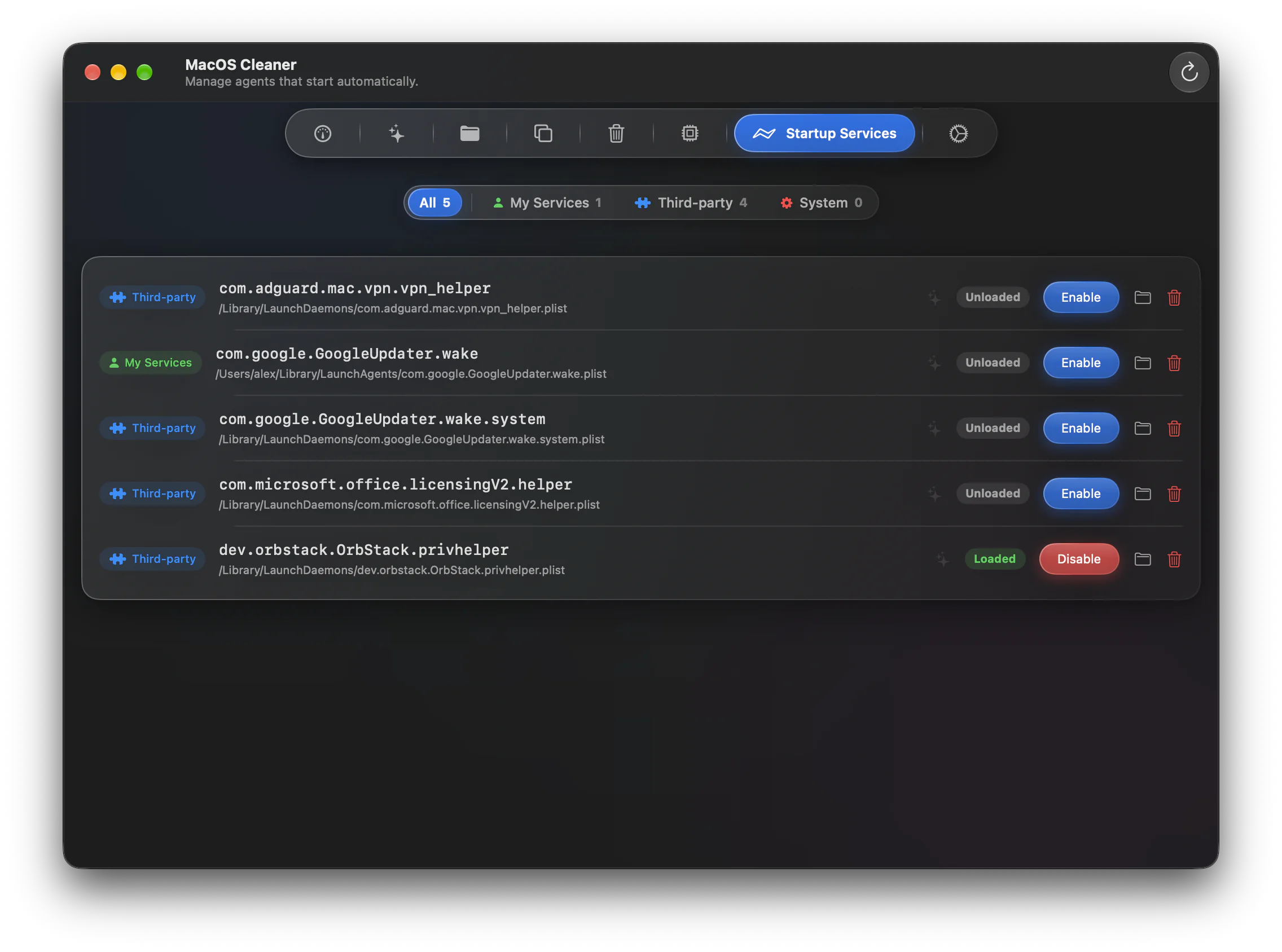Viewport: 1282px width, 952px height.
Task: Open the duplicates toolbar icon
Action: point(543,134)
